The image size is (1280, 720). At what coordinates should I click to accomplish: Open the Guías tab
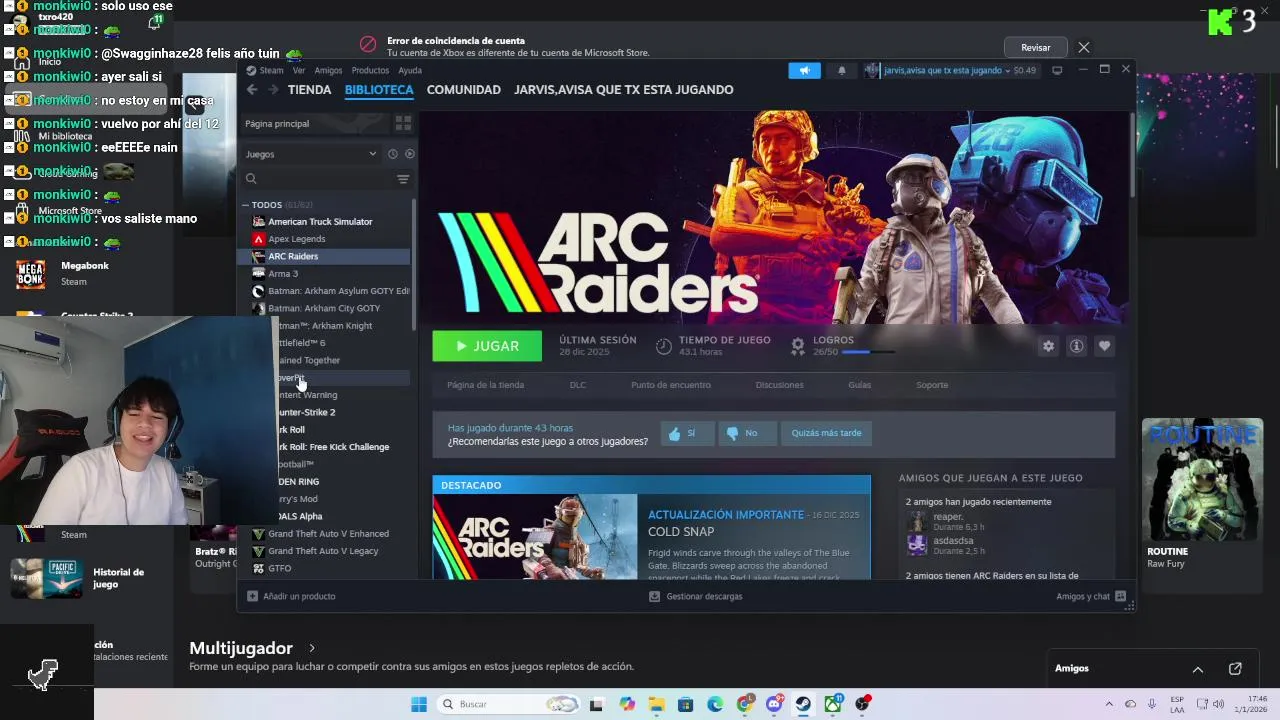[859, 385]
